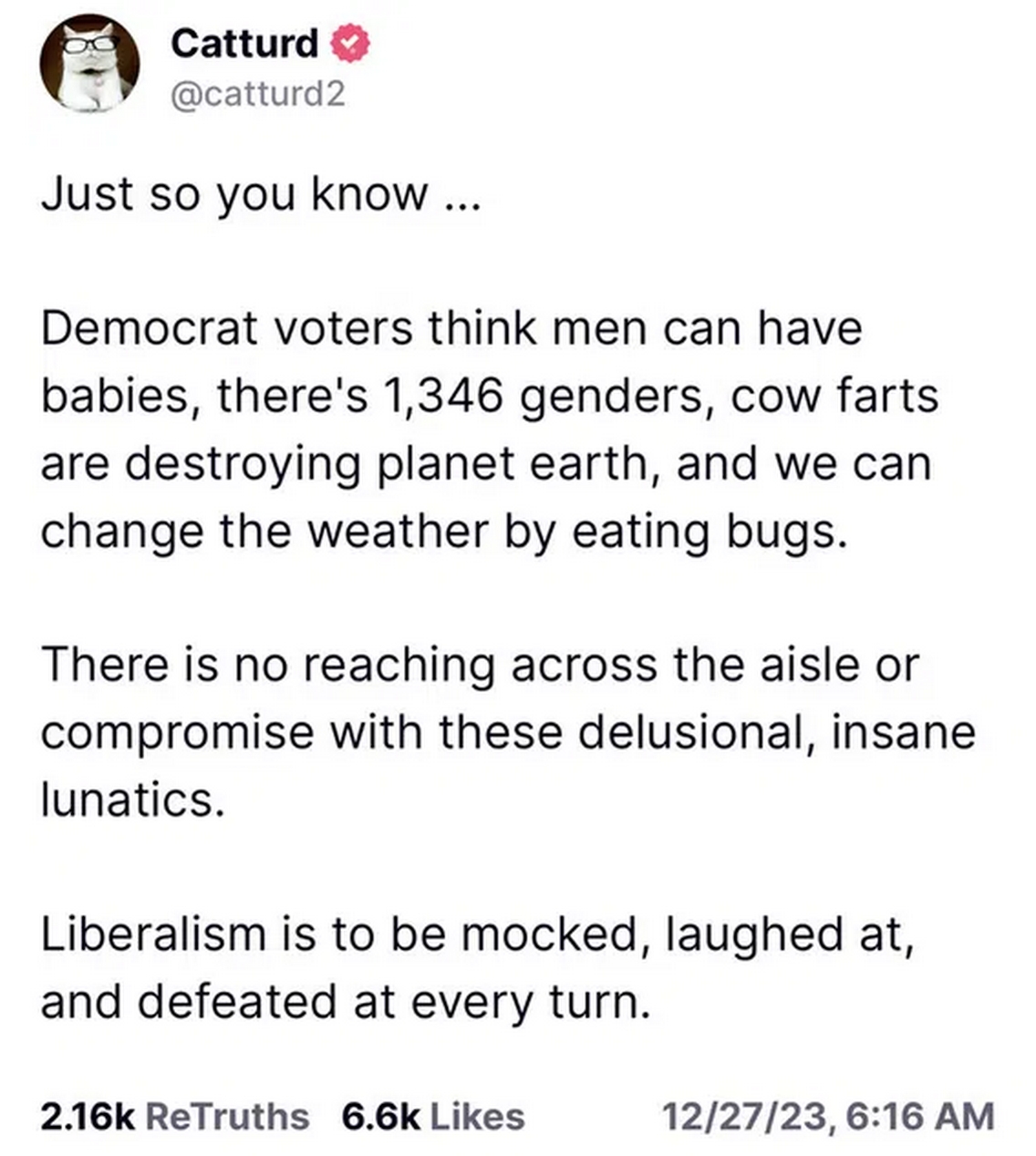Click the Catturd display name
This screenshot has width=1036, height=1156.
coord(244,43)
